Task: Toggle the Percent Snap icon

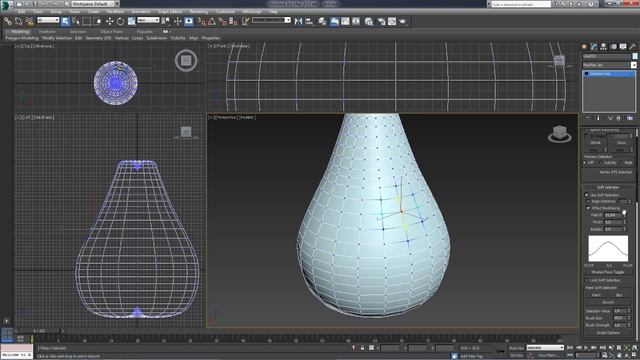Action: click(x=222, y=21)
